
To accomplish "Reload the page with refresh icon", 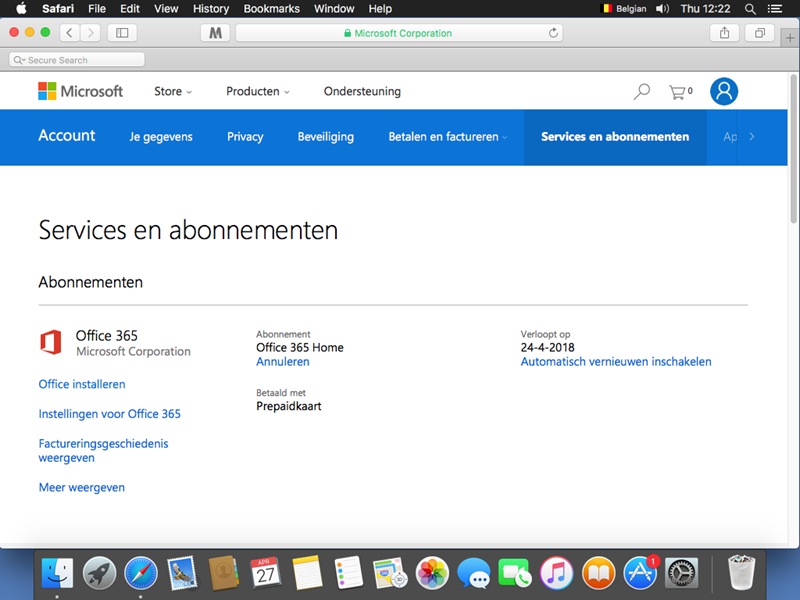I will pos(554,33).
